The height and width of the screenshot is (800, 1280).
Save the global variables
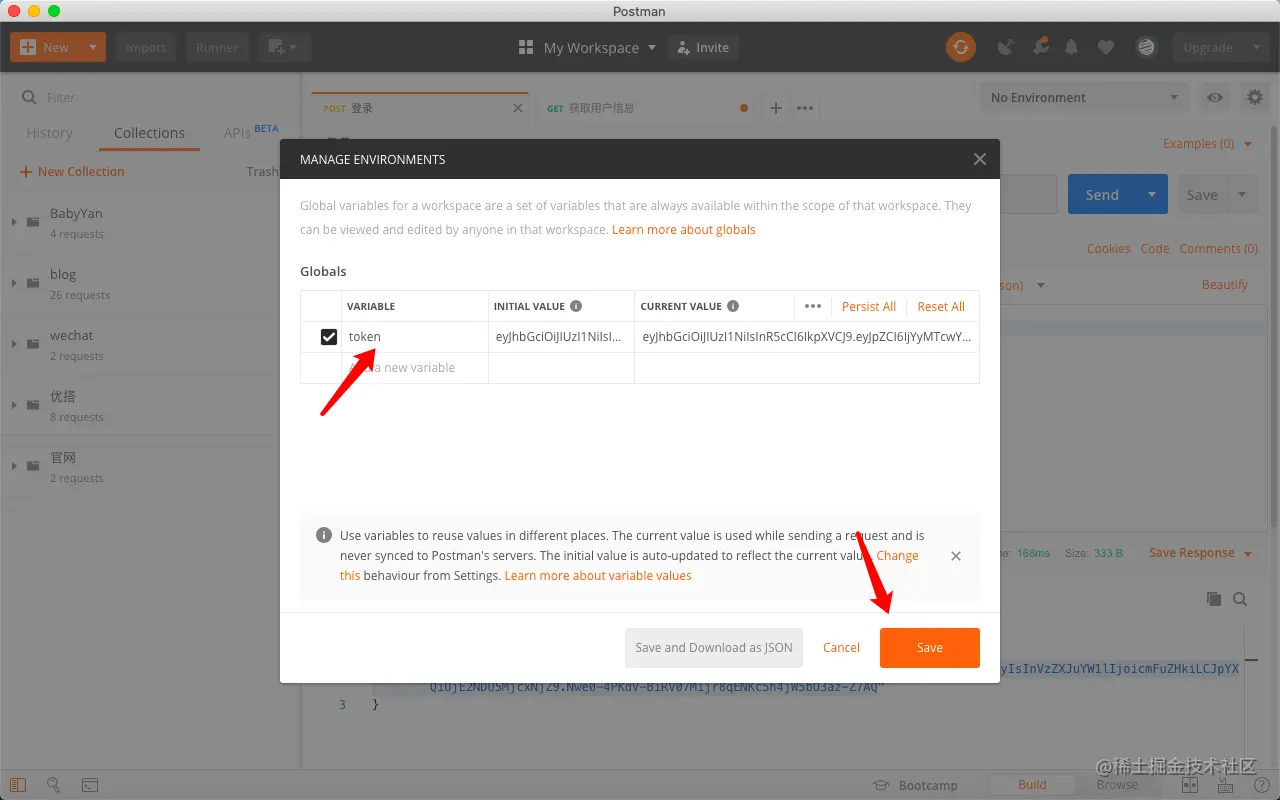[930, 648]
